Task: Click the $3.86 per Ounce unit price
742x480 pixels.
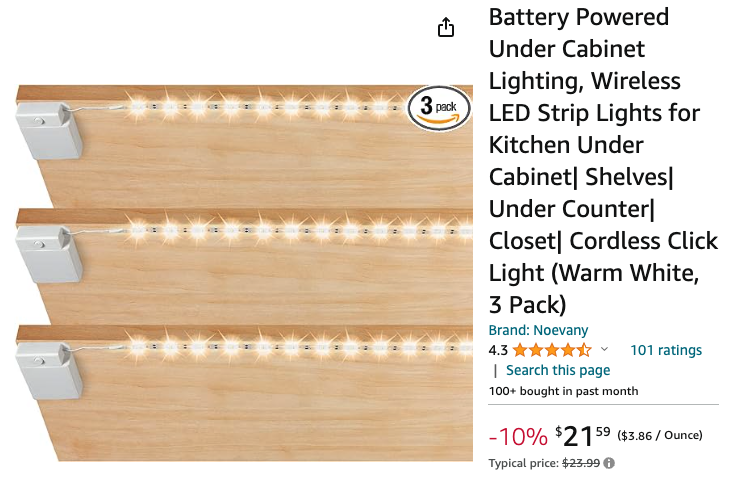Action: (x=660, y=435)
